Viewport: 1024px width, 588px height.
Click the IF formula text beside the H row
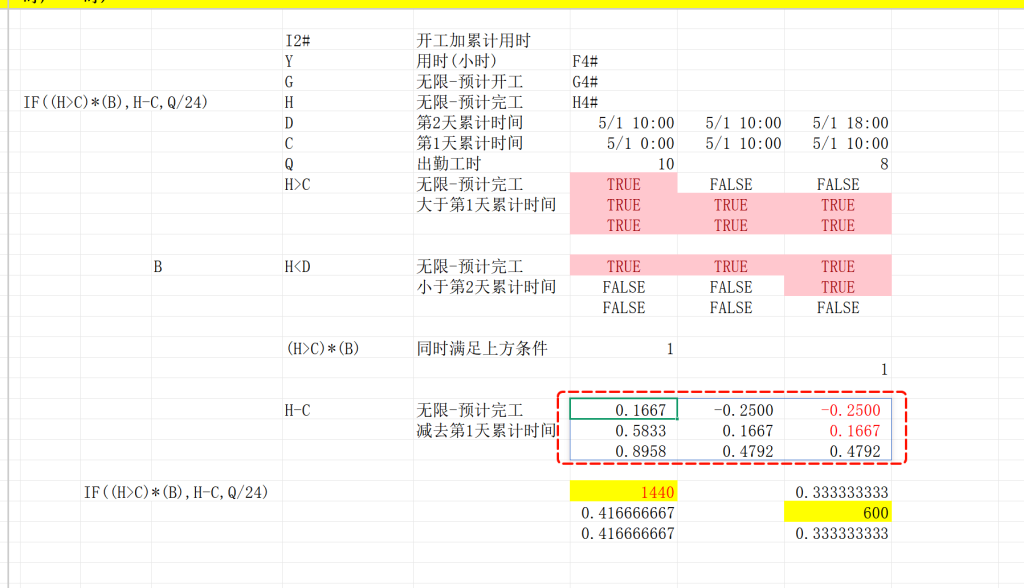click(116, 103)
